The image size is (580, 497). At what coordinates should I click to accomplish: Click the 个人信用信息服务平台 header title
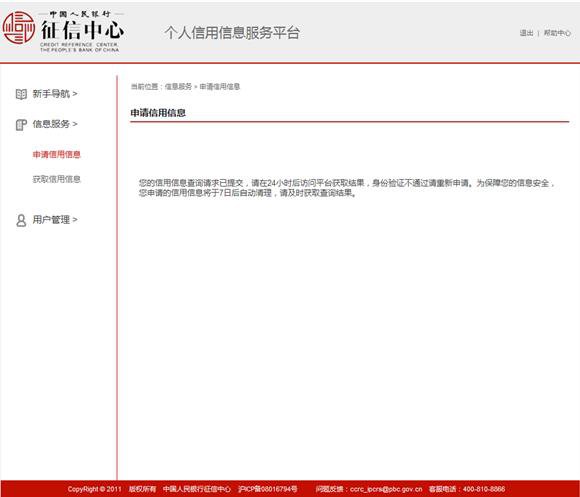232,33
